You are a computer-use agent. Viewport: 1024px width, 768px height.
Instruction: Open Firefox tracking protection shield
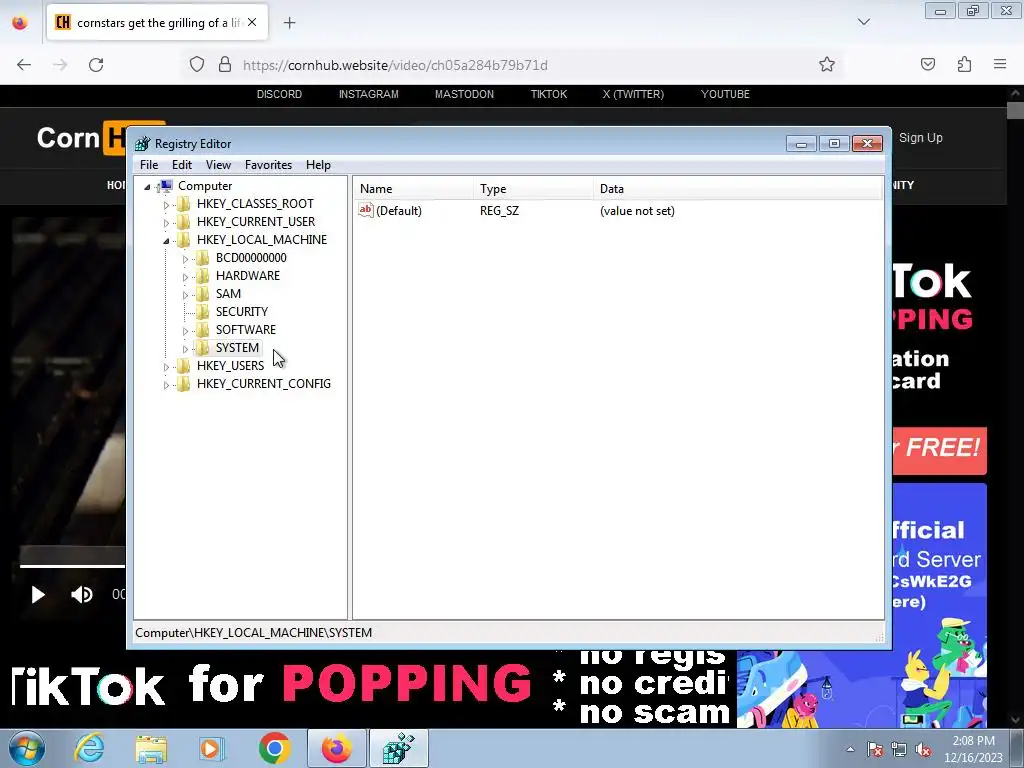coord(197,64)
